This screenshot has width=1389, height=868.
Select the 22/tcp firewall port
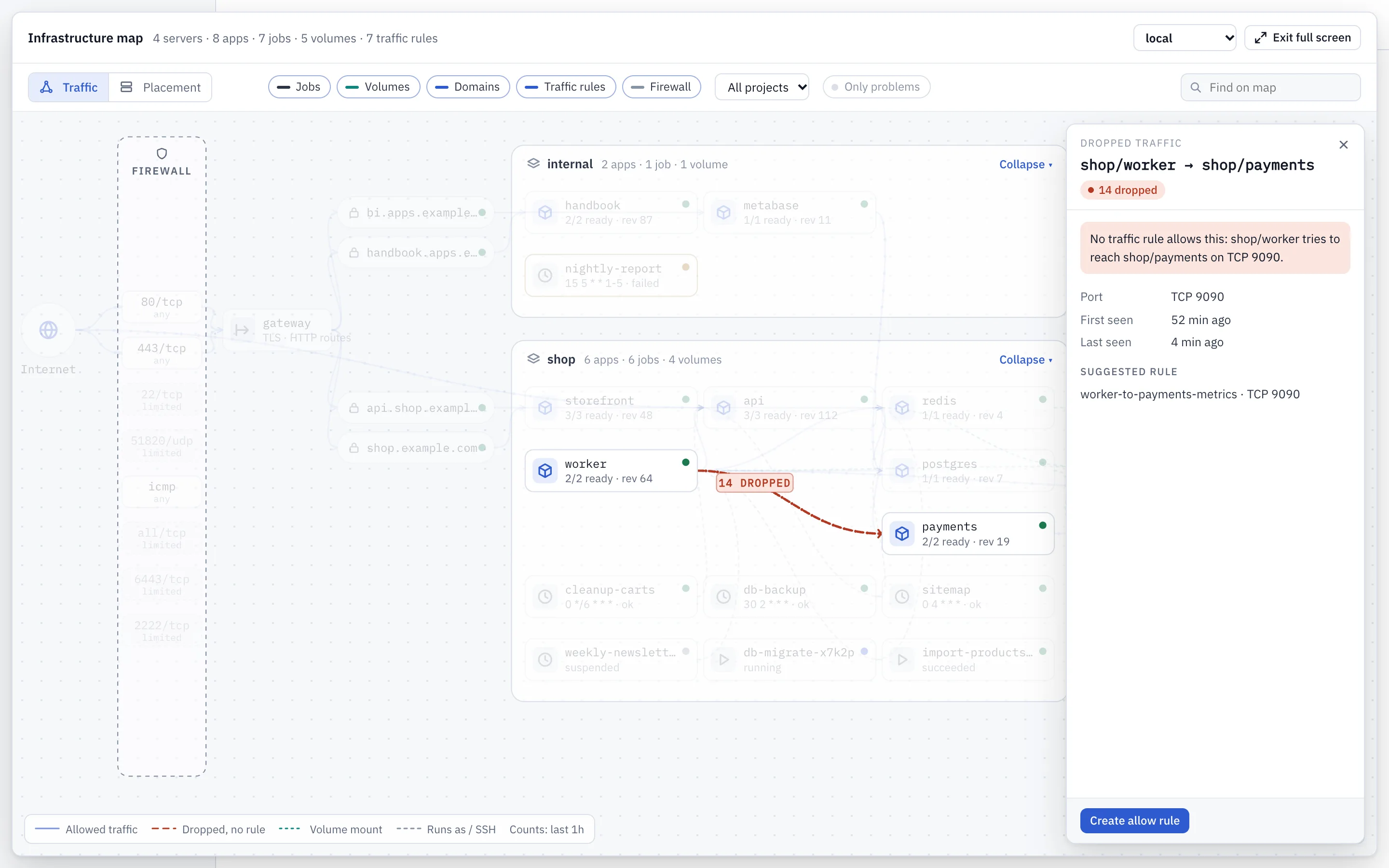click(162, 400)
